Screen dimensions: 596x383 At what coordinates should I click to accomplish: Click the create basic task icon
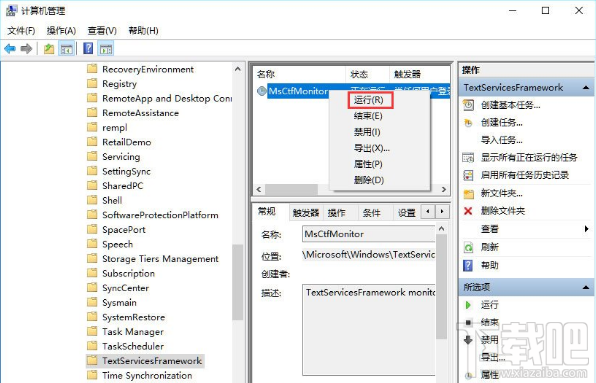468,105
